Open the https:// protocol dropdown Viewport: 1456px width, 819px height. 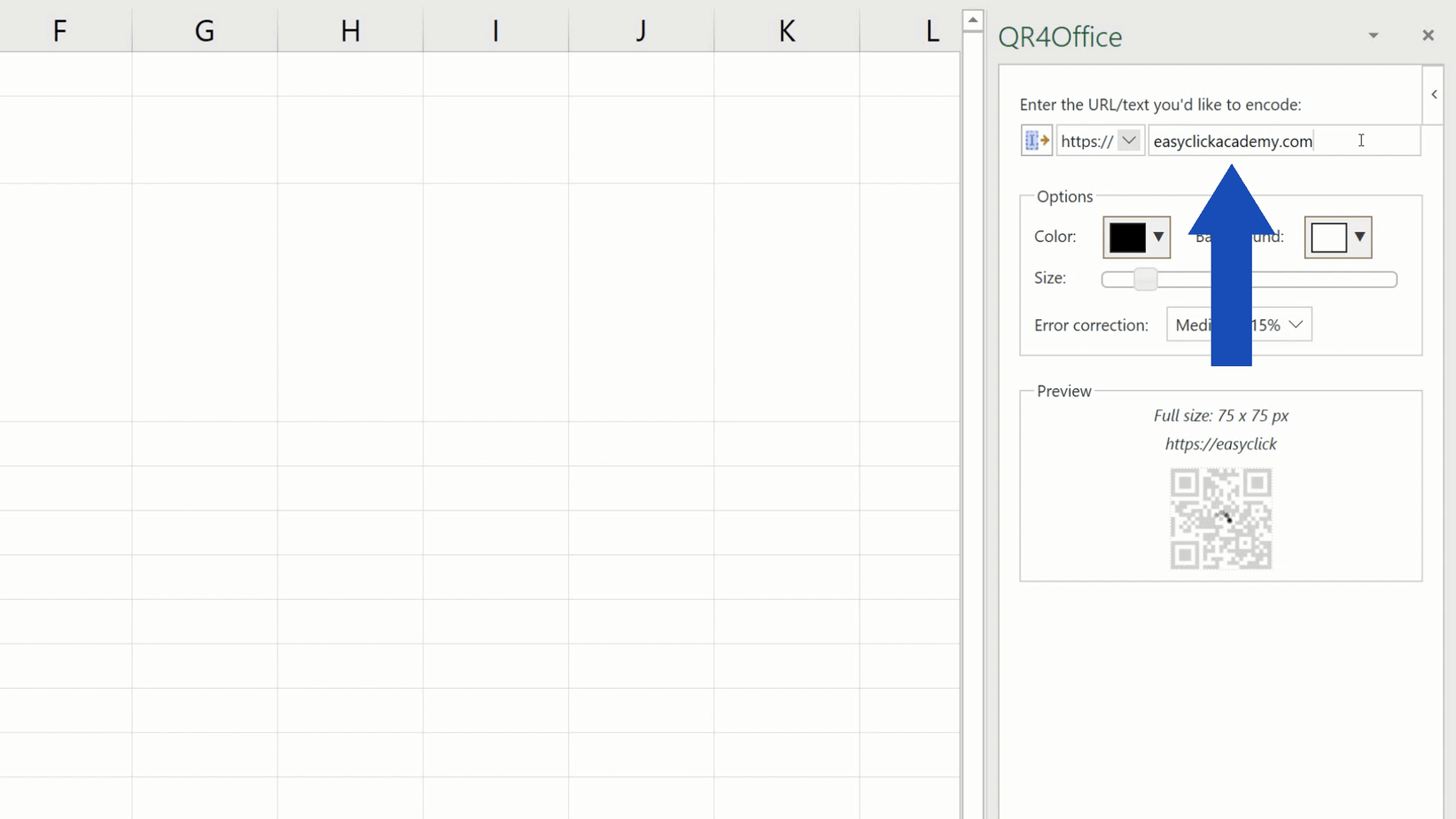[1100, 141]
